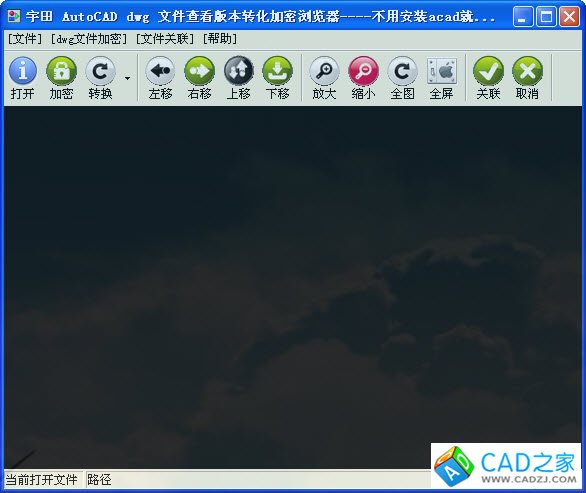Open the [帮助] menu

tap(220, 38)
